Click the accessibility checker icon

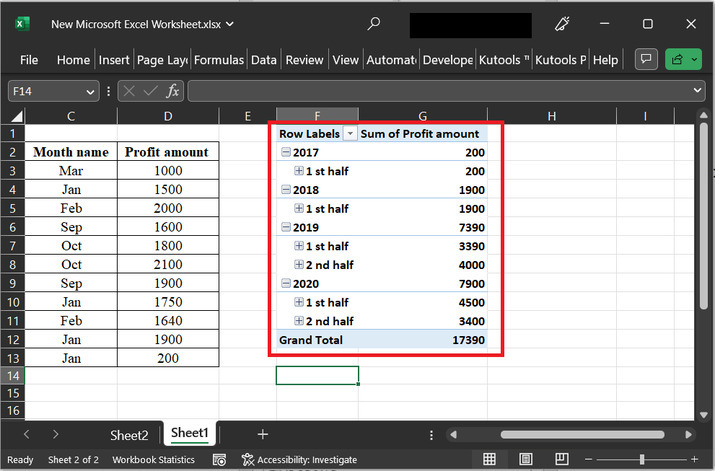248,460
